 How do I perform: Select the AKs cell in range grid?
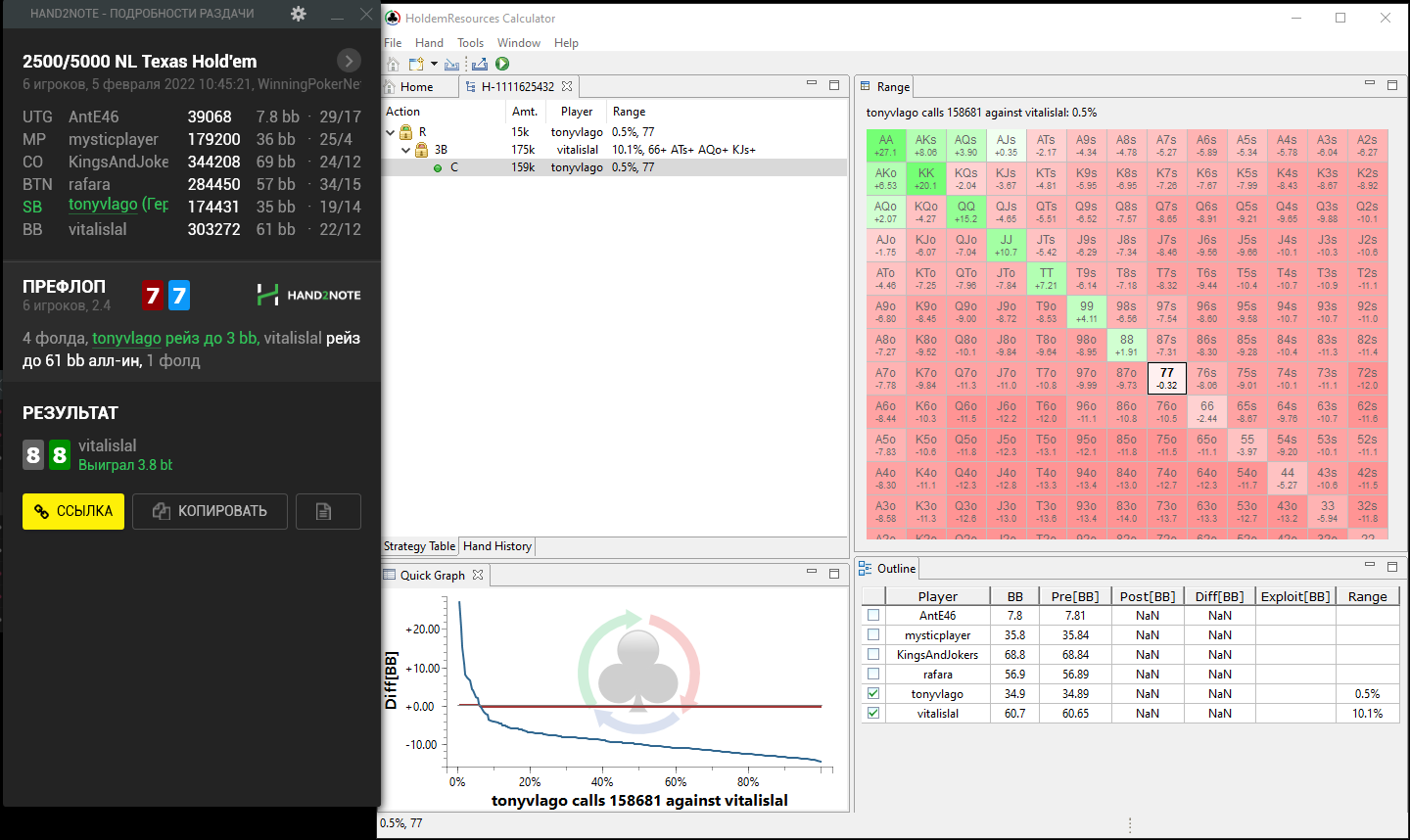tap(926, 146)
